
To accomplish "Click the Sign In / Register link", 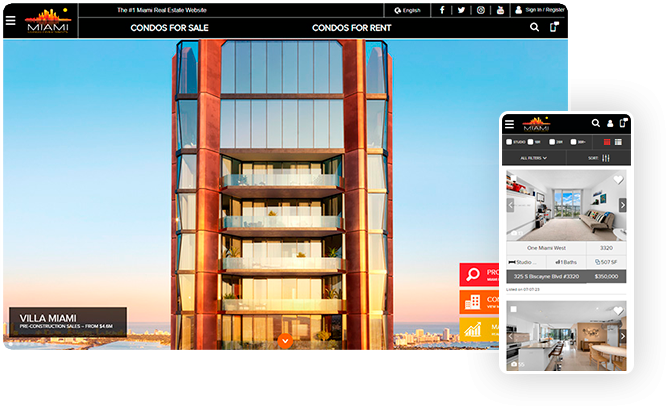I will pos(540,10).
